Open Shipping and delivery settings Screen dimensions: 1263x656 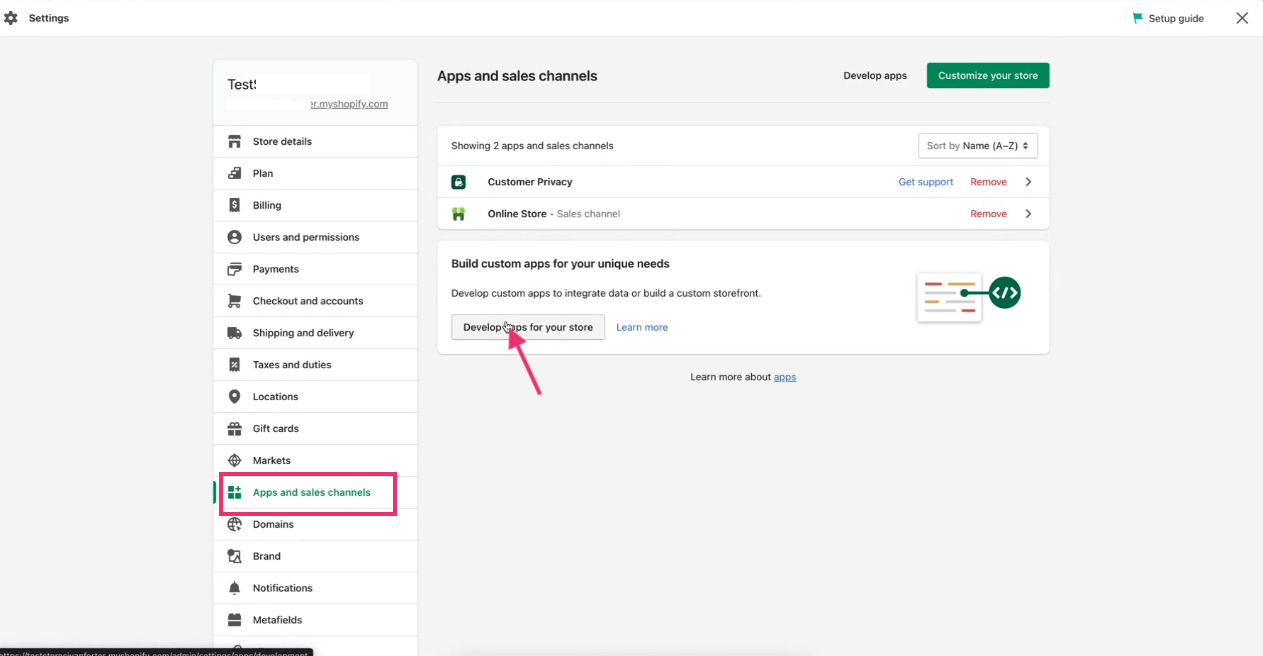click(315, 333)
